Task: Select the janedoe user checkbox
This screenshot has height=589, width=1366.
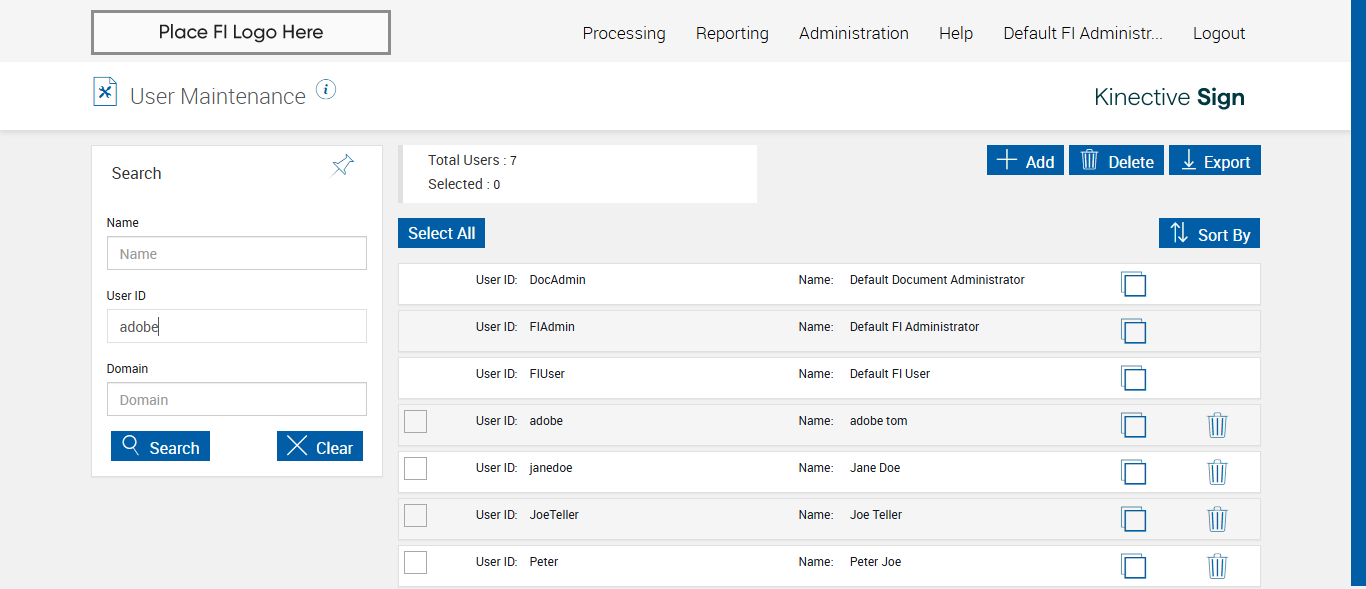Action: point(415,469)
